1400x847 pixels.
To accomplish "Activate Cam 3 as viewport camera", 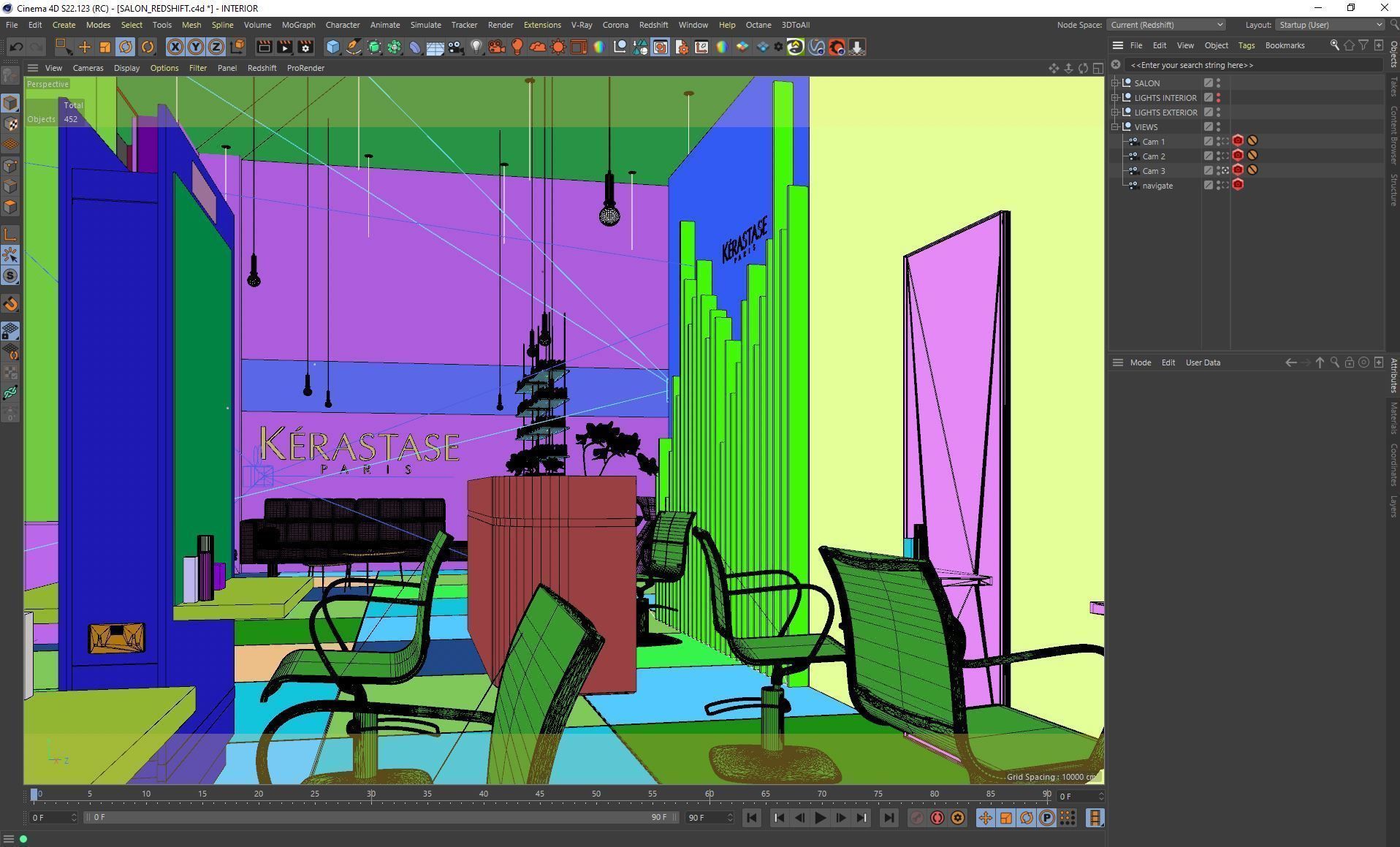I will point(1225,171).
